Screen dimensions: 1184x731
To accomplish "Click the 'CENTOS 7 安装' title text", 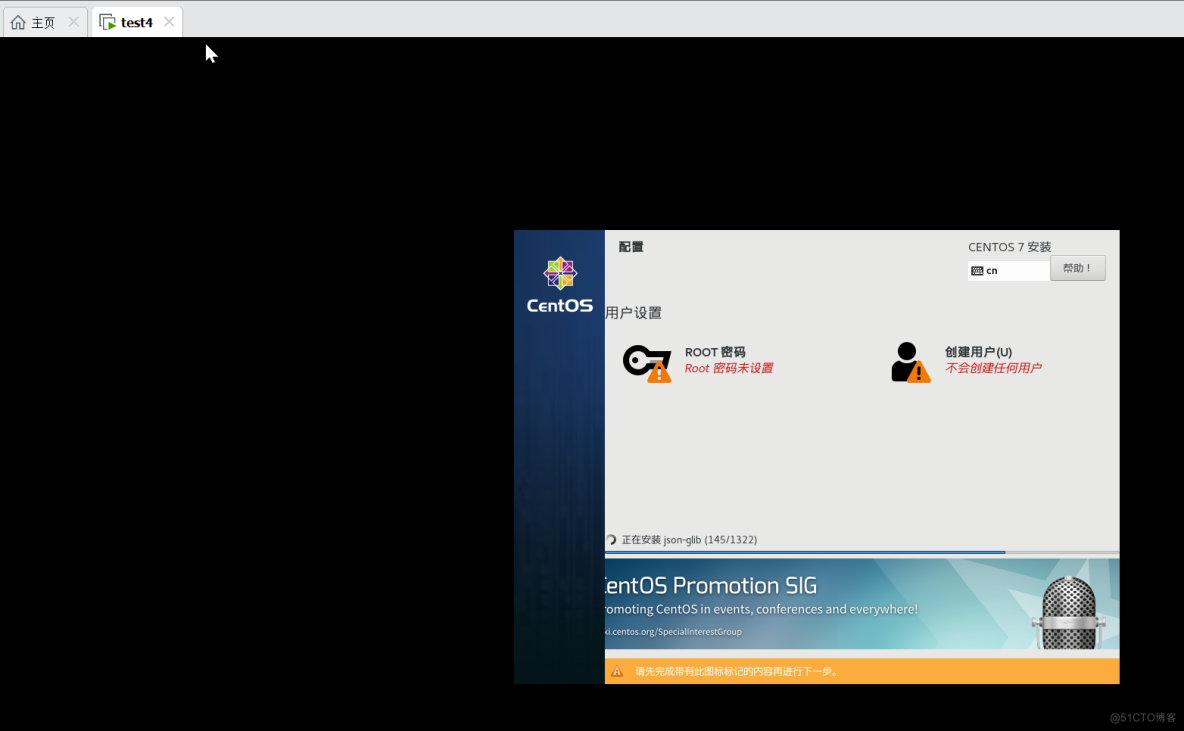I will 1010,247.
